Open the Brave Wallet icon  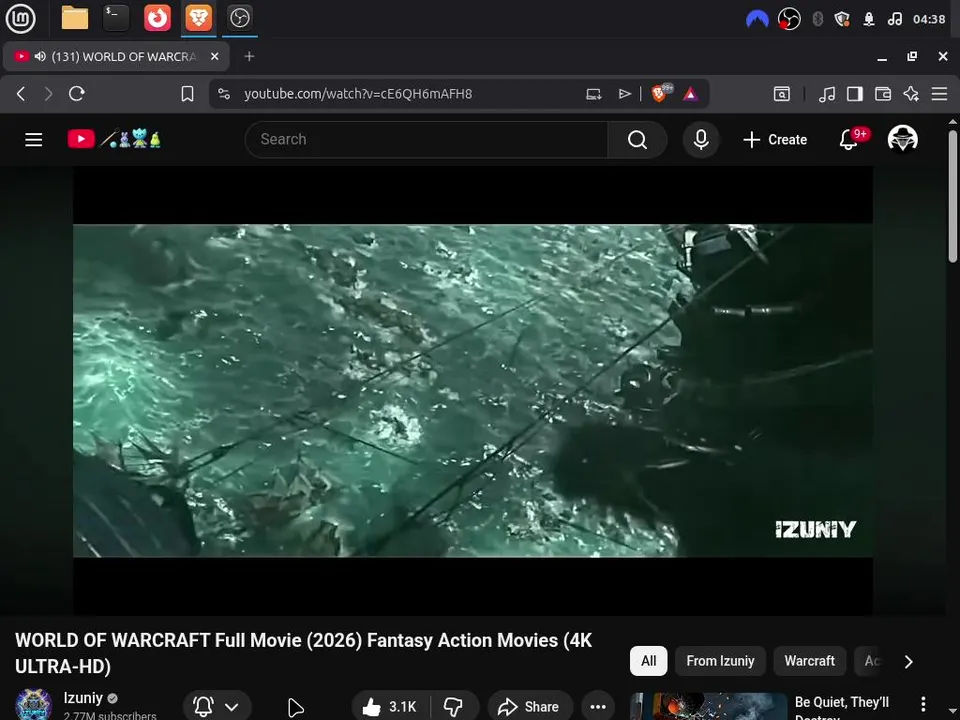883,94
